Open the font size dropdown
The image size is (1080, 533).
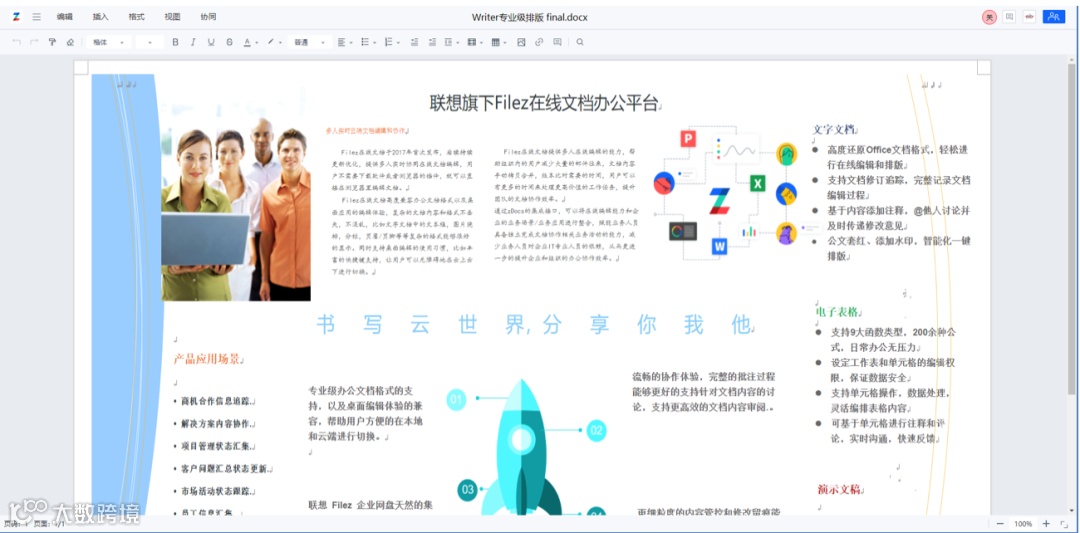point(149,42)
